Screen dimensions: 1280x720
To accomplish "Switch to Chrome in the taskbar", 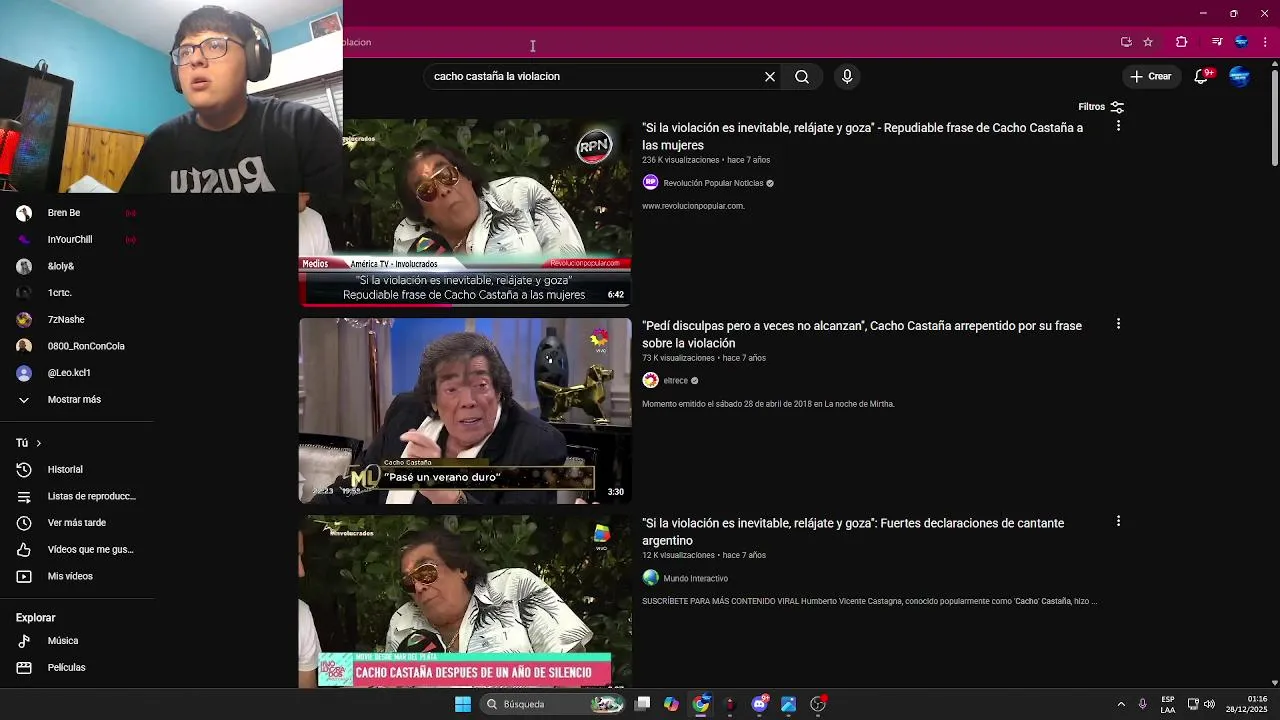I will click(x=701, y=704).
